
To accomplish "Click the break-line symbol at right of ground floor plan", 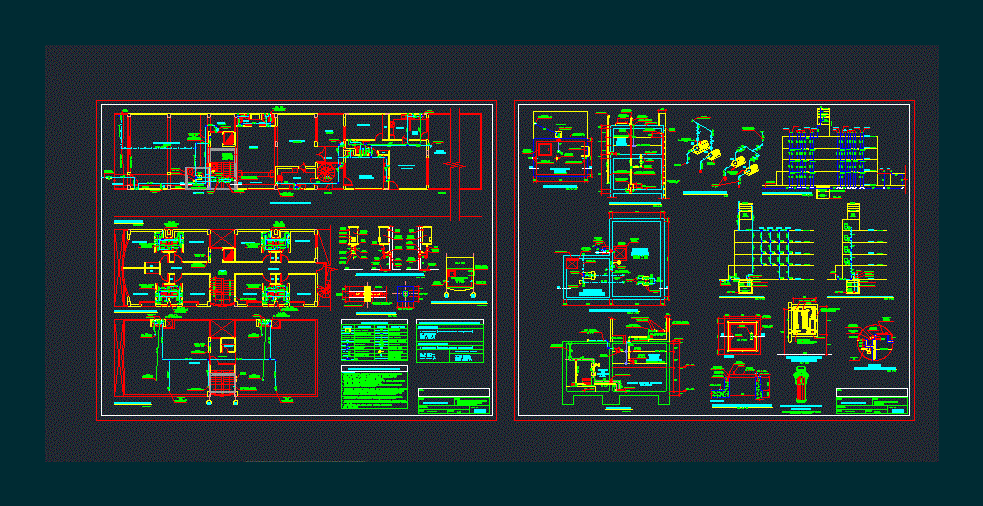I will (x=455, y=164).
